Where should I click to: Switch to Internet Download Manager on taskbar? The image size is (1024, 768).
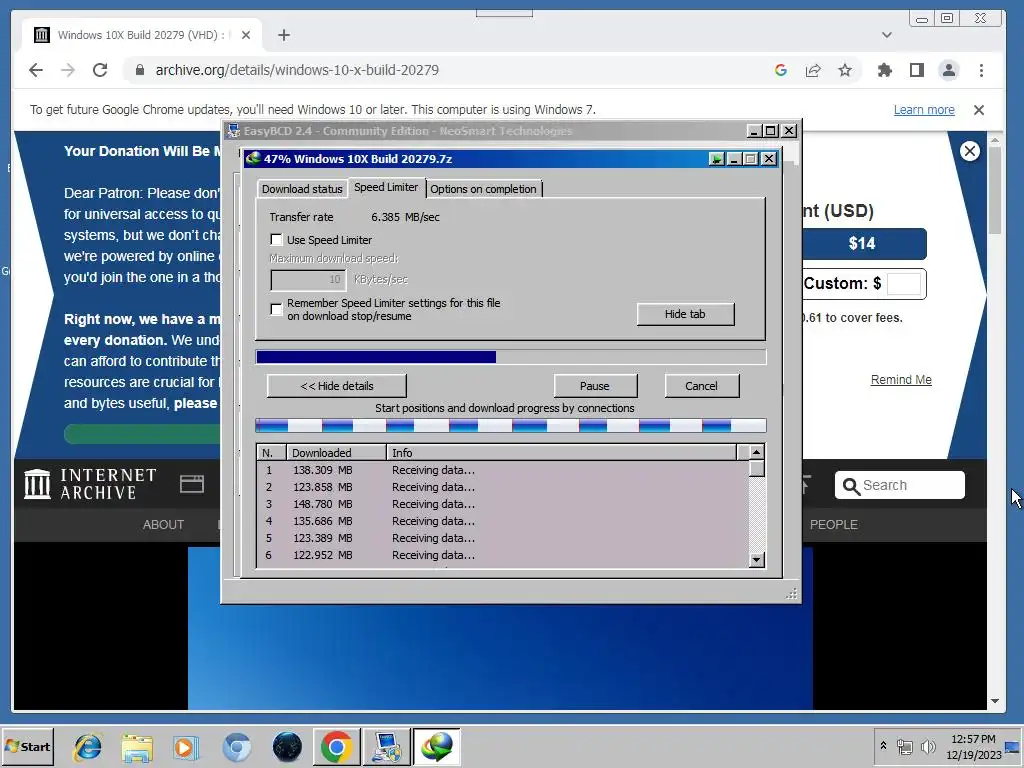[x=437, y=746]
